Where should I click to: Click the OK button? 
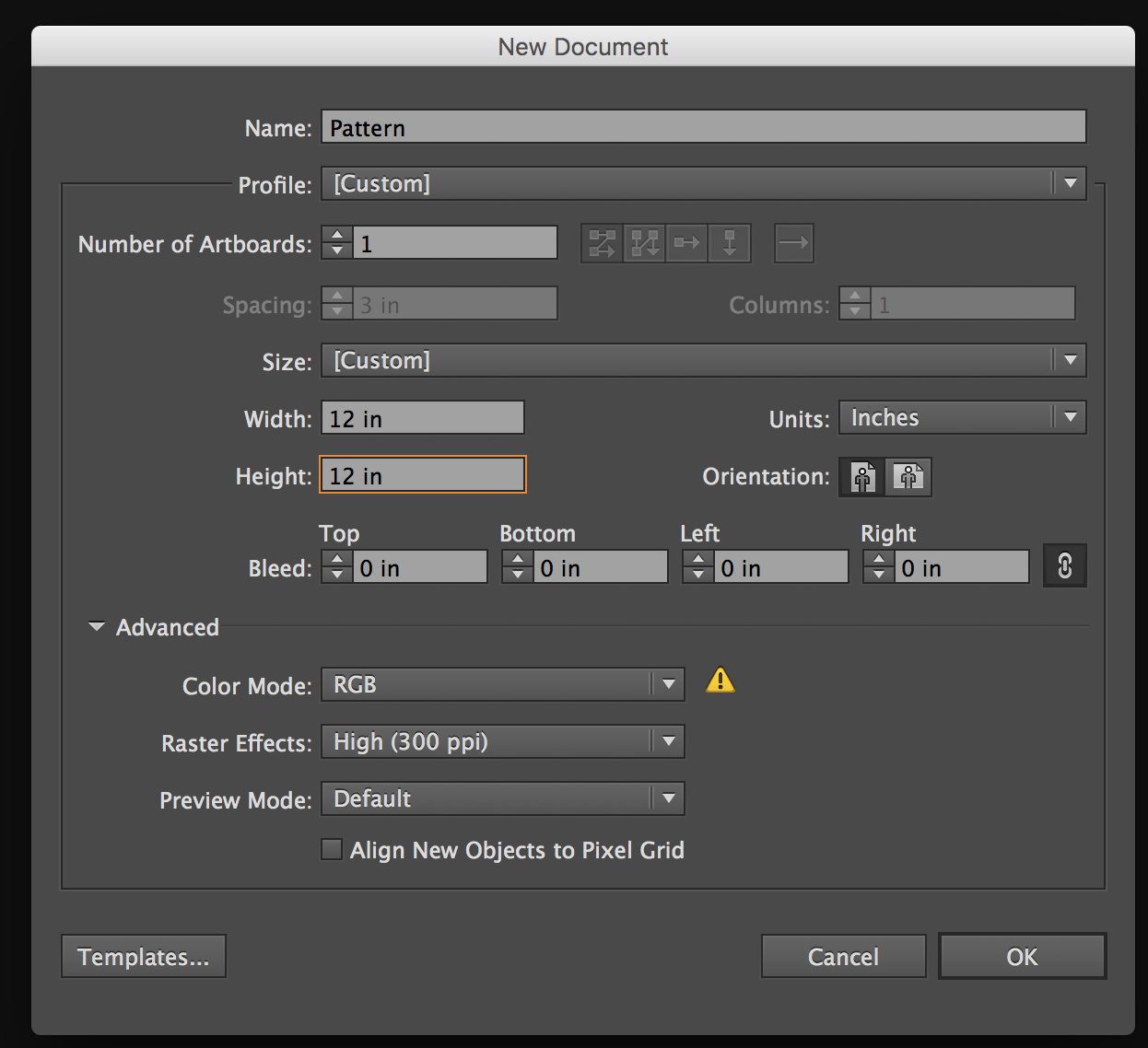1022,957
